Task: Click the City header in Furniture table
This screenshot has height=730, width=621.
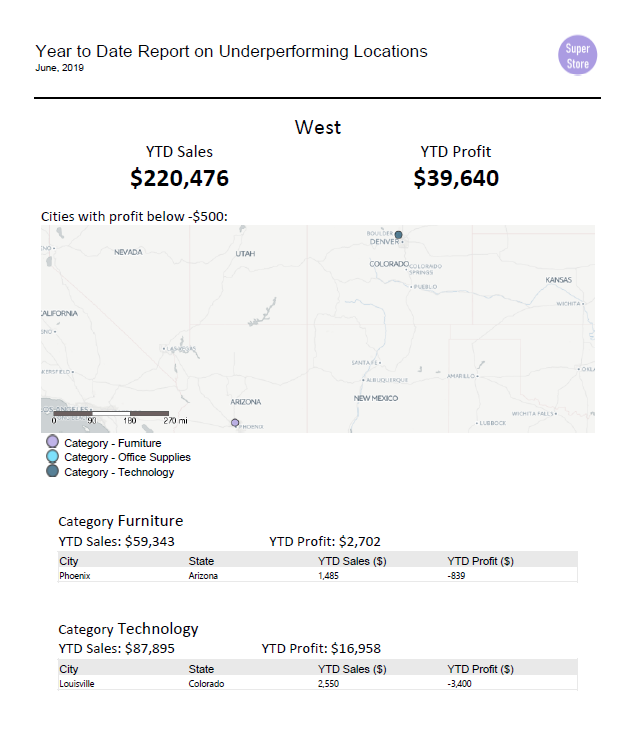Action: click(x=68, y=561)
